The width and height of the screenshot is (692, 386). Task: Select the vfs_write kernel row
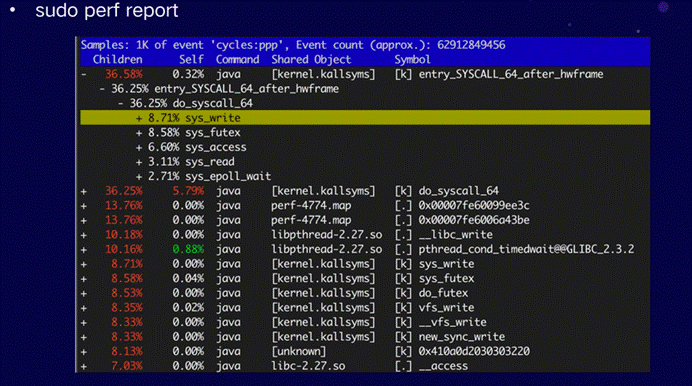(365, 307)
